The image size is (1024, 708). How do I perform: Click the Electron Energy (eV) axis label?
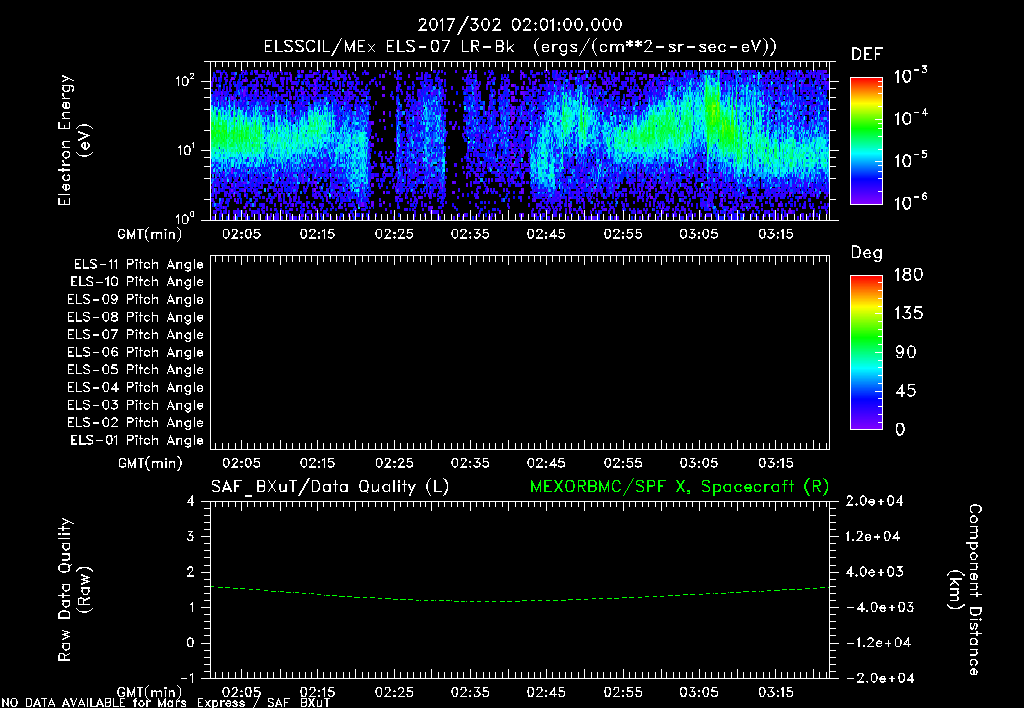click(74, 140)
